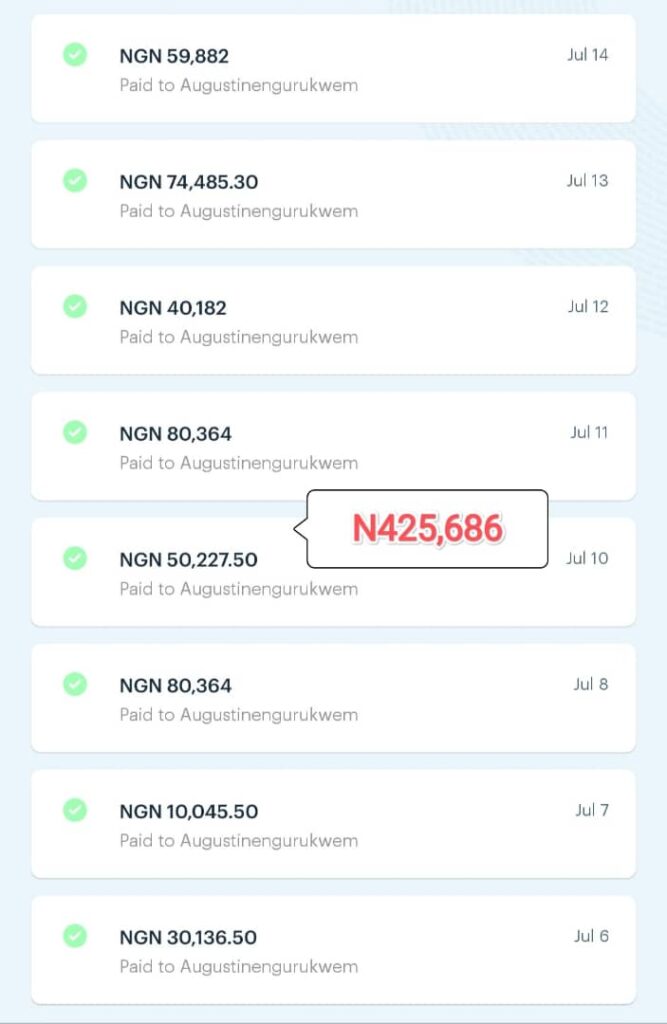Click the red N425,686 callout bubble

point(427,528)
